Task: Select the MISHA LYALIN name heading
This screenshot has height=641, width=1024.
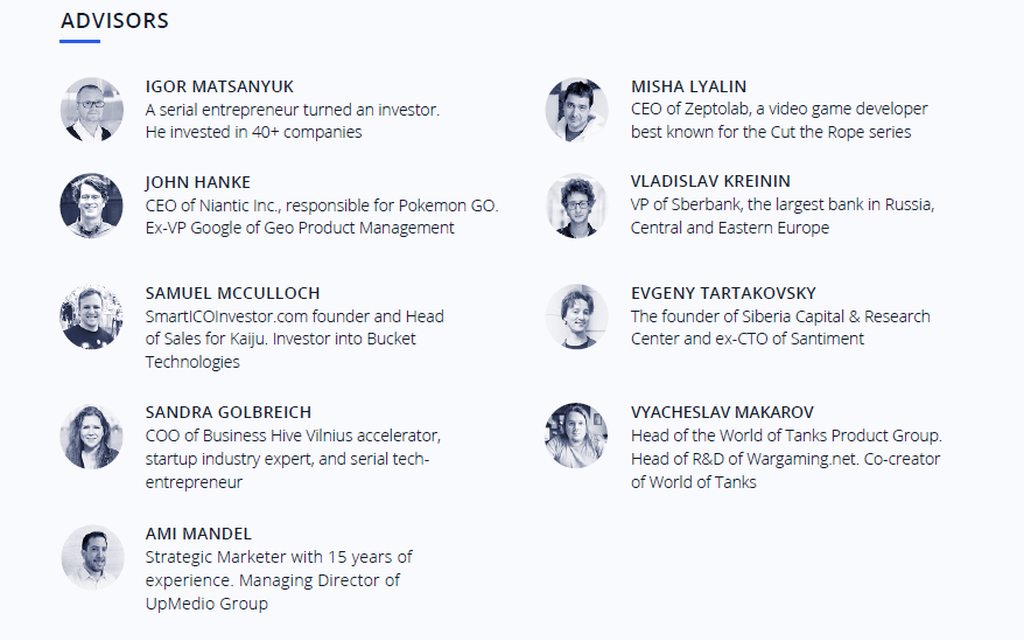Action: pyautogui.click(x=688, y=86)
